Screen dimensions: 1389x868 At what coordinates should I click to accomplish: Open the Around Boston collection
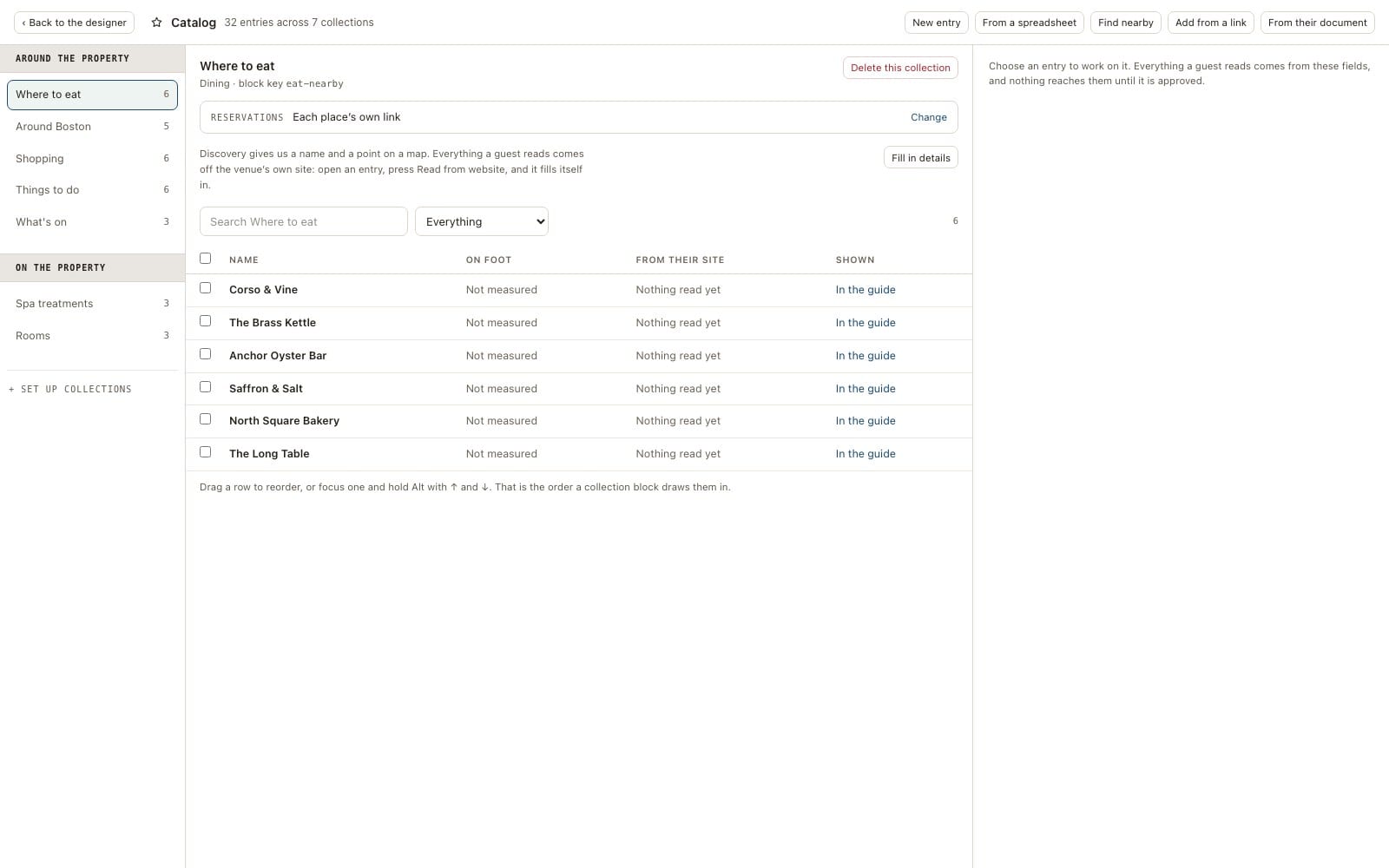[92, 127]
